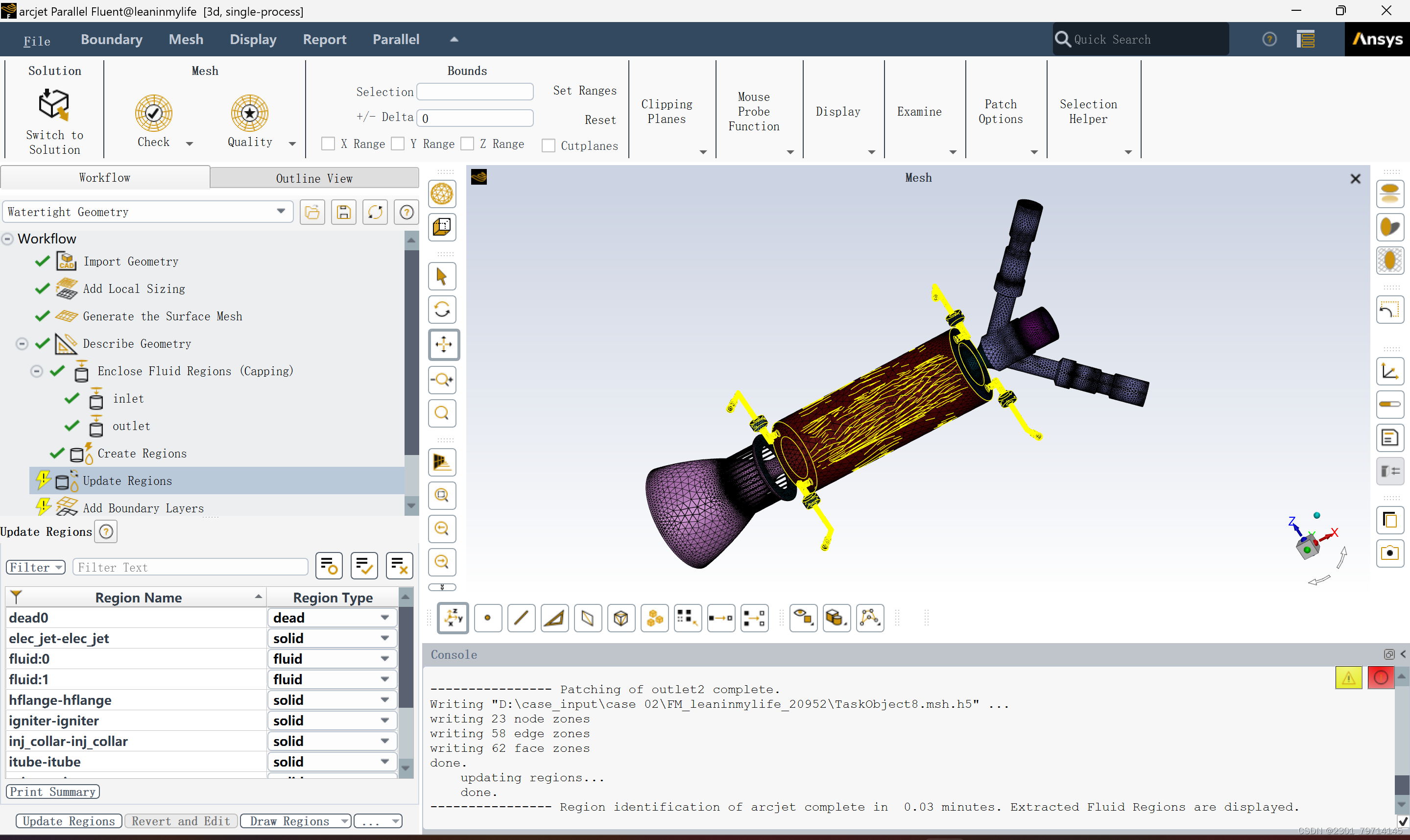
Task: Collapse the Enclose Fluid Regions tree item
Action: [36, 371]
